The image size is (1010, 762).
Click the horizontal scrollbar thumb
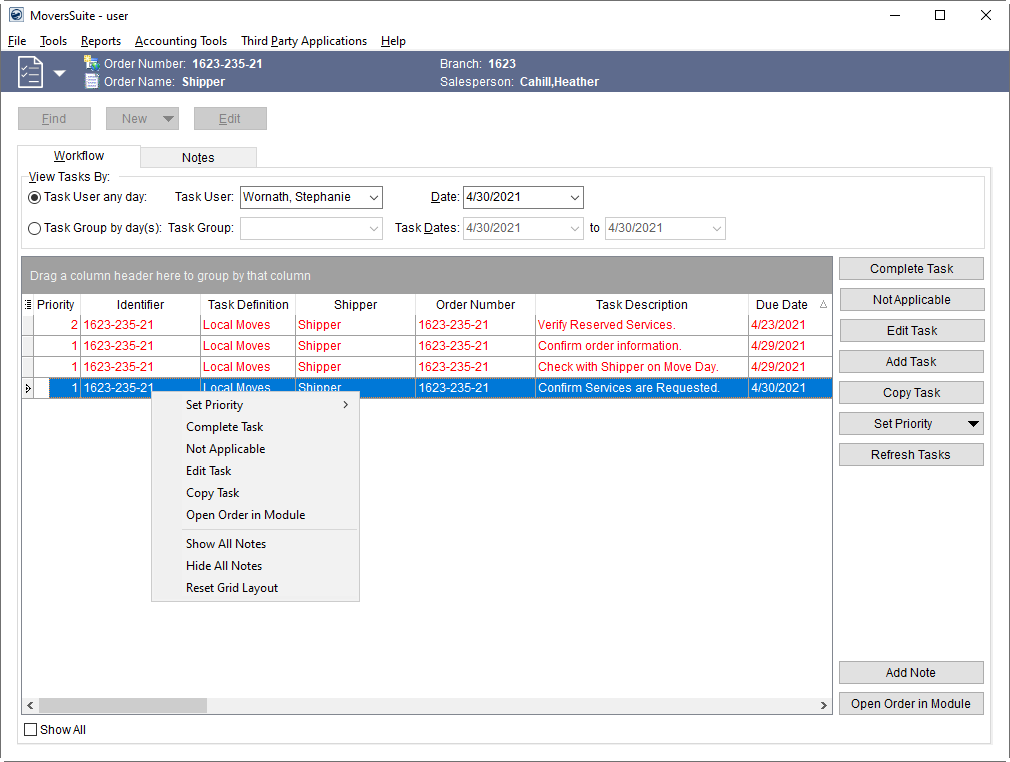tap(122, 705)
